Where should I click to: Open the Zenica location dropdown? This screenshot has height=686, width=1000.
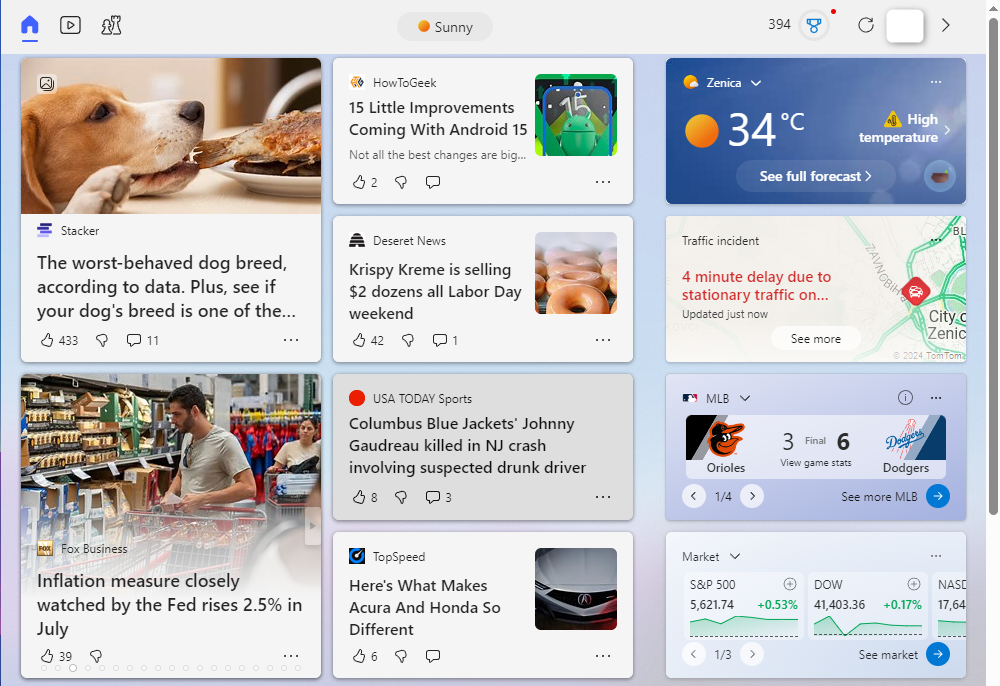point(756,83)
